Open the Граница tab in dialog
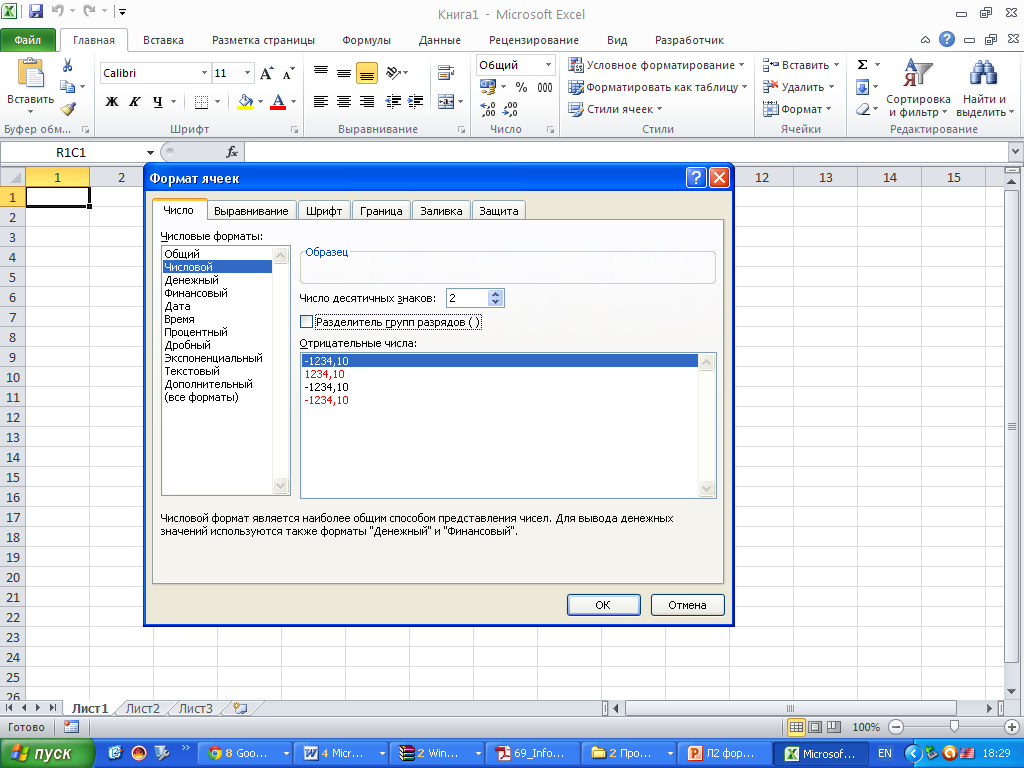 click(x=381, y=211)
